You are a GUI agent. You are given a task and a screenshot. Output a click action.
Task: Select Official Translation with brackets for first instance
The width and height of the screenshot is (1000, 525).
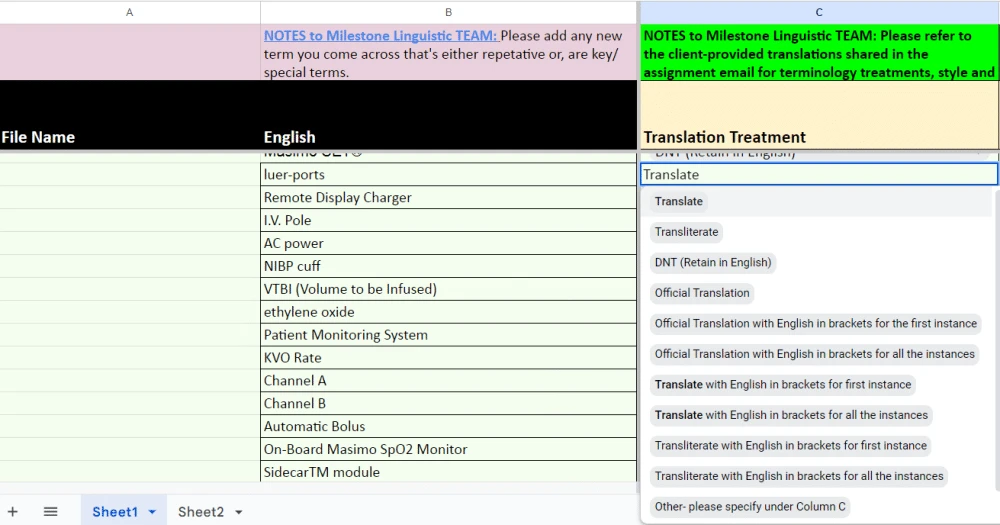click(x=815, y=323)
